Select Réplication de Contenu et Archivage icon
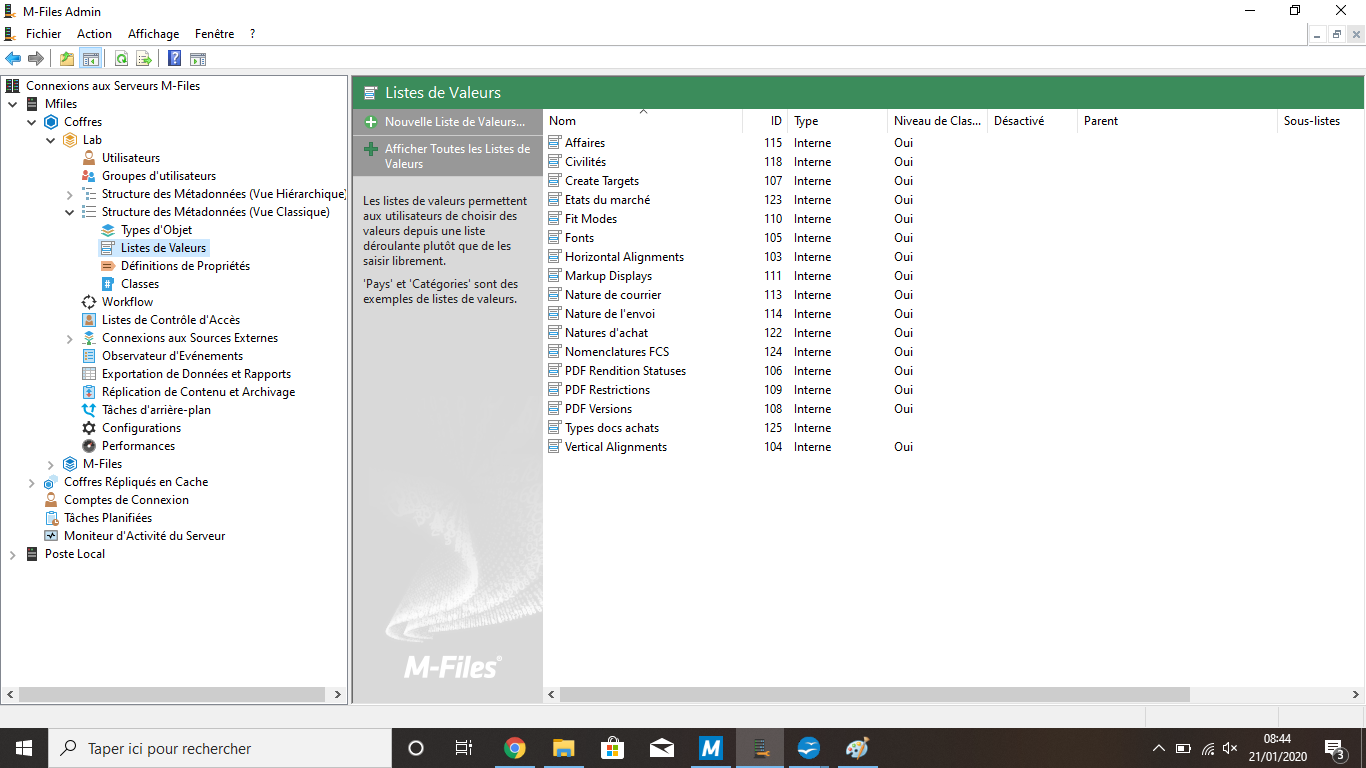 [x=89, y=392]
